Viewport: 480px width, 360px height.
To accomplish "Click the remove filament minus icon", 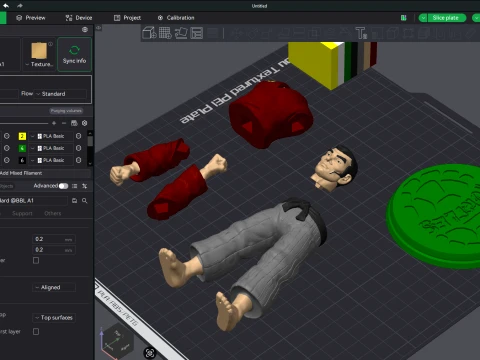I will [x=64, y=123].
